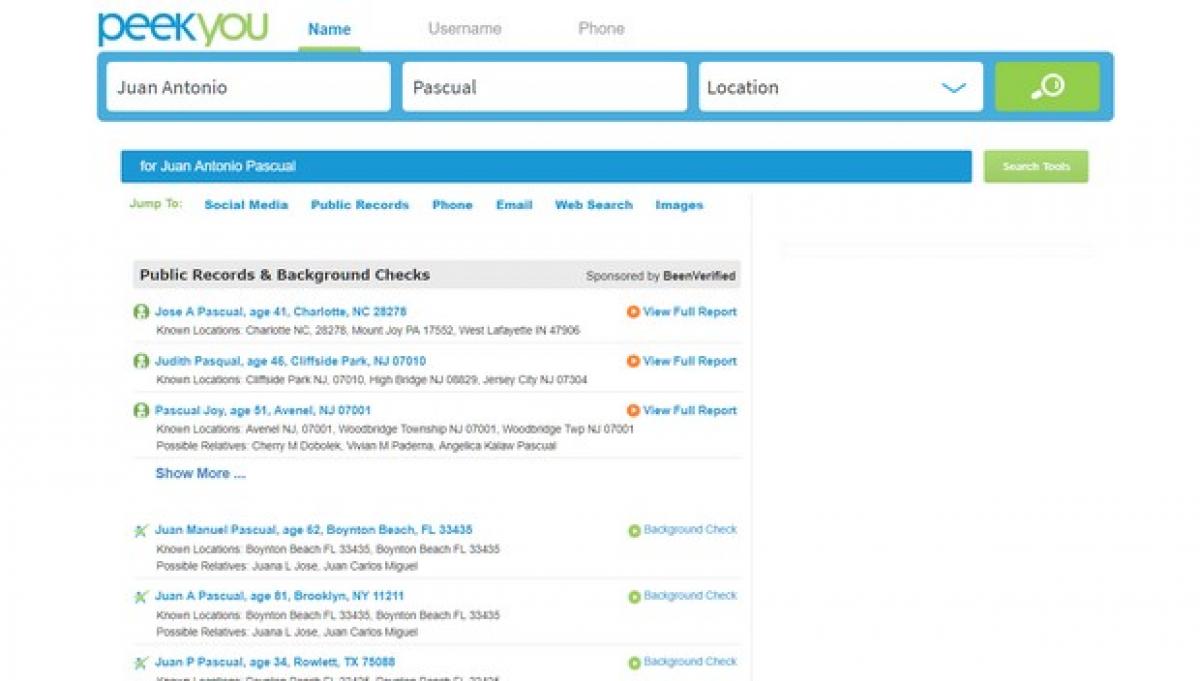
Task: Jump to the Public Records section
Action: pyautogui.click(x=359, y=205)
